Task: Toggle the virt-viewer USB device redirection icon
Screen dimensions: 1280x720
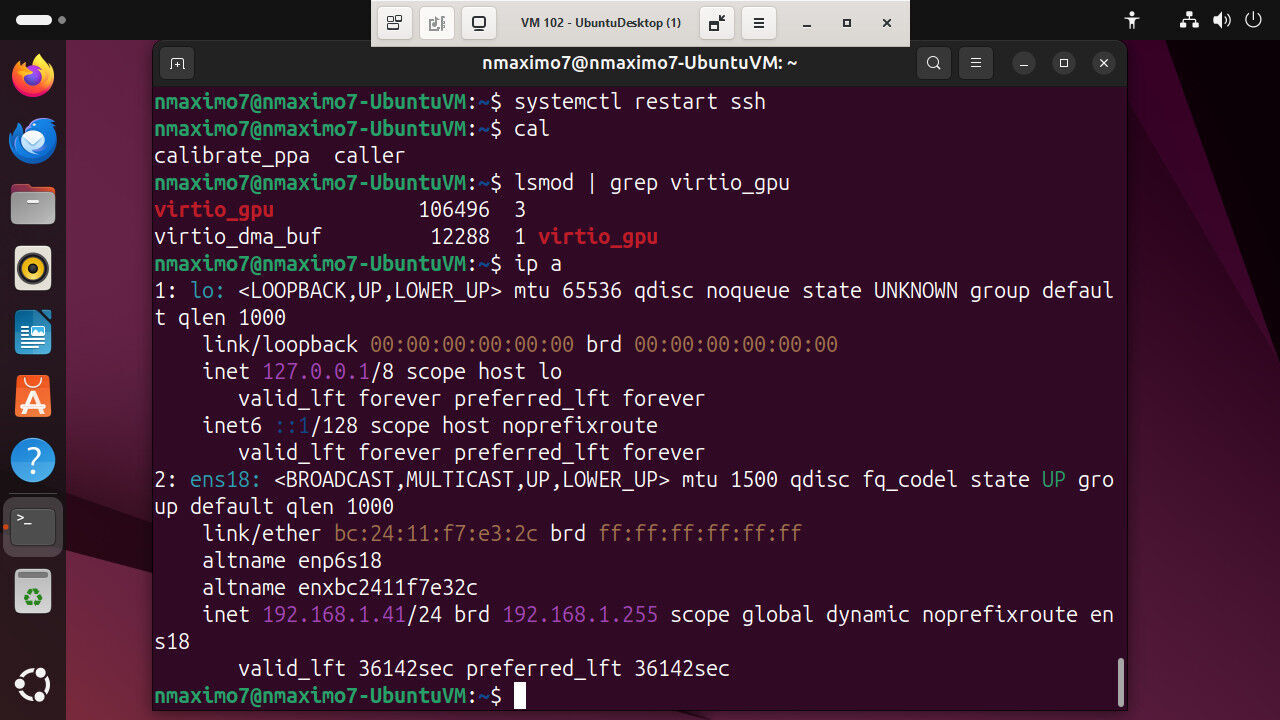Action: coord(436,22)
